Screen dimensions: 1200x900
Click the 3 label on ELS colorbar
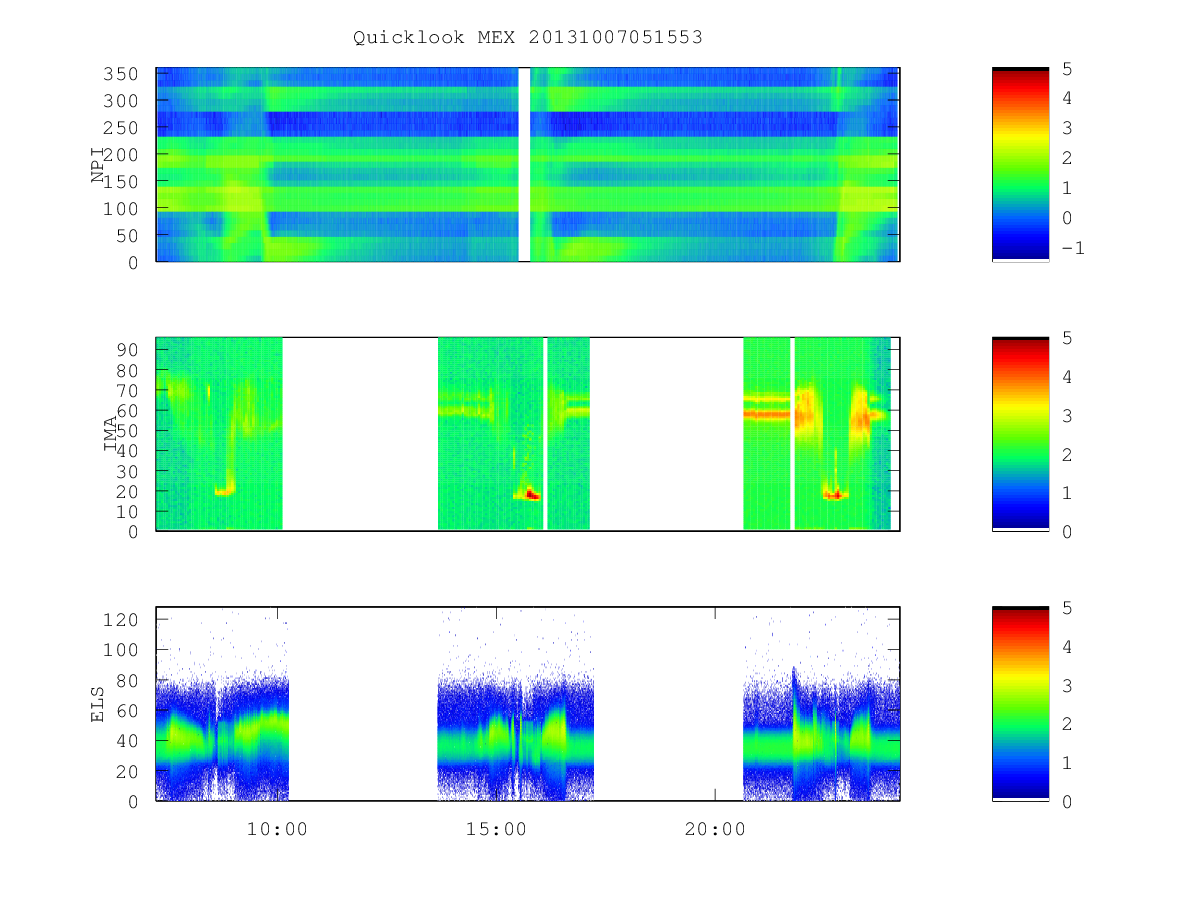tap(1066, 685)
